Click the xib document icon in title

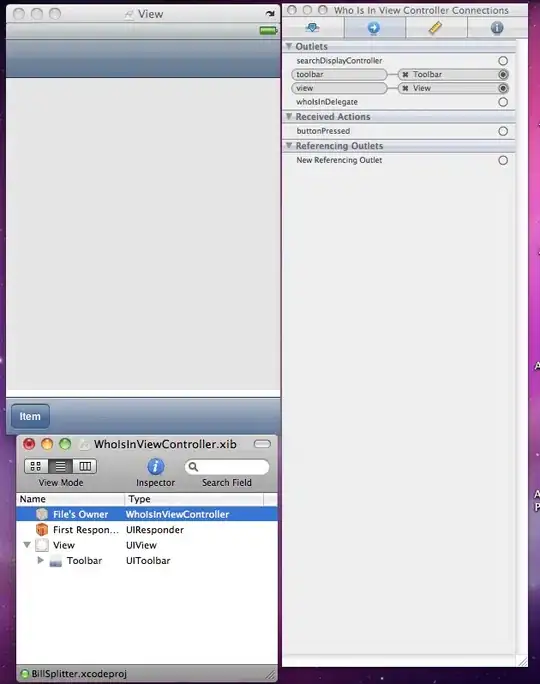[84, 444]
